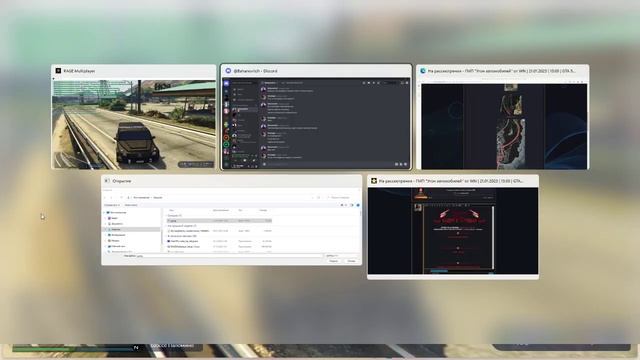The width and height of the screenshot is (640, 360).
Task: Switch to the RAGE Multiplayer game window
Action: 134,117
